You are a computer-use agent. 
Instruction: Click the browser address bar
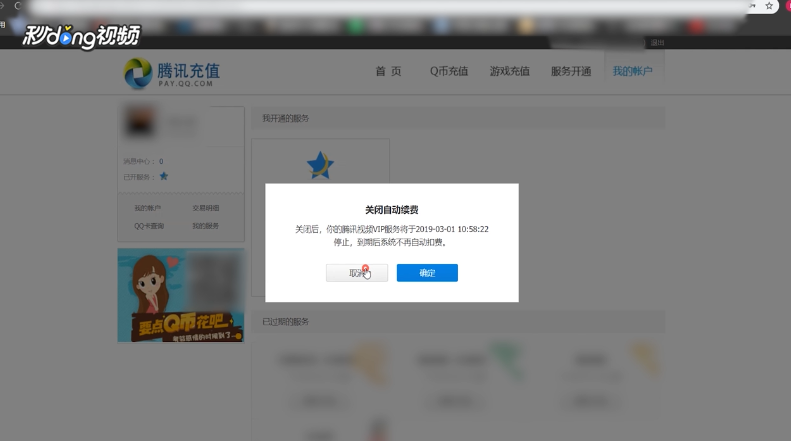pos(386,7)
